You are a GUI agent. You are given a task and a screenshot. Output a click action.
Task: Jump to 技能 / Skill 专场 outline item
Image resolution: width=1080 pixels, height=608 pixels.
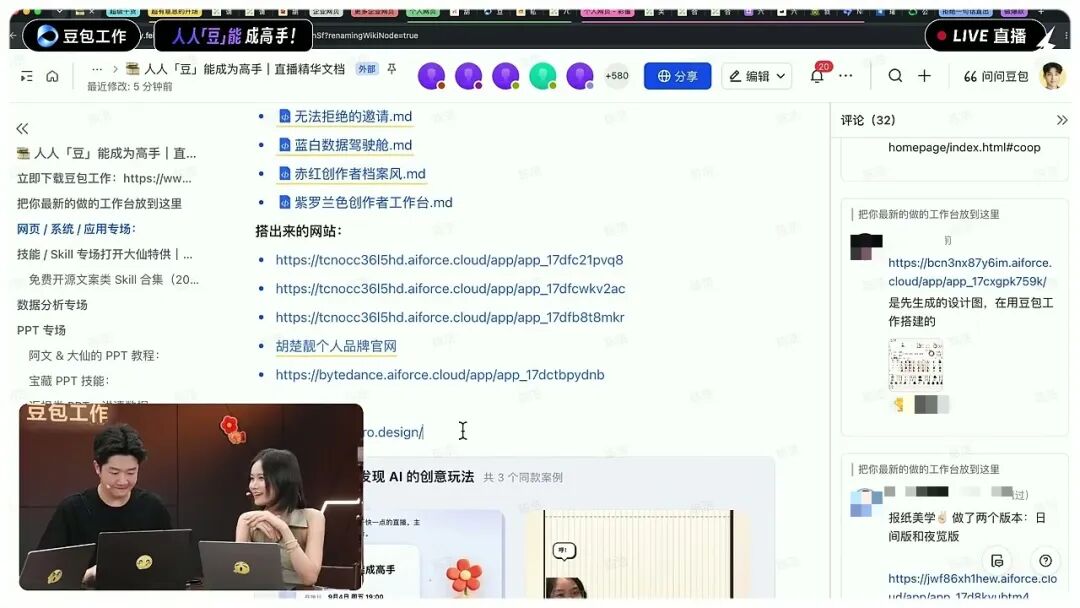(x=105, y=254)
